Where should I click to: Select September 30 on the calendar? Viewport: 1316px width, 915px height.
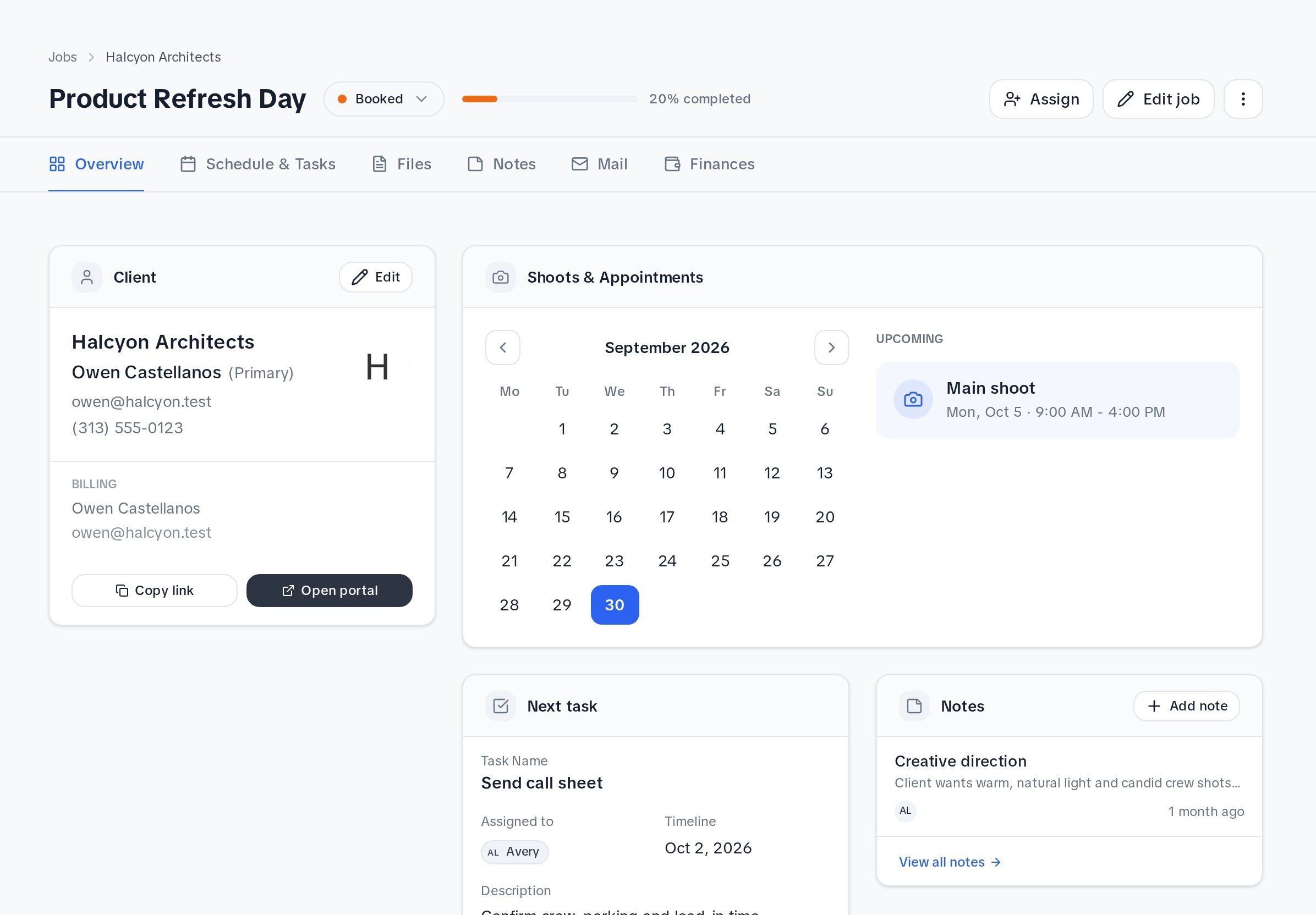tap(615, 604)
